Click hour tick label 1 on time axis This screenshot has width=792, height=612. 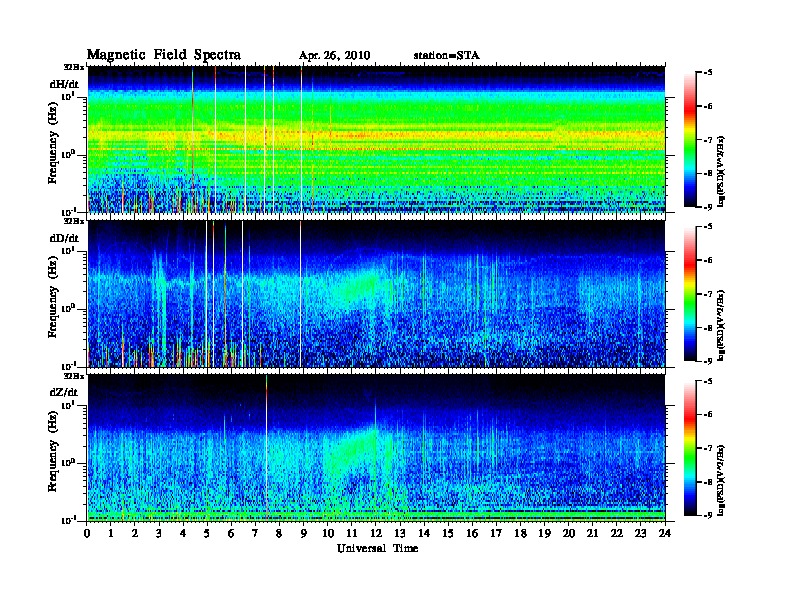[x=111, y=534]
